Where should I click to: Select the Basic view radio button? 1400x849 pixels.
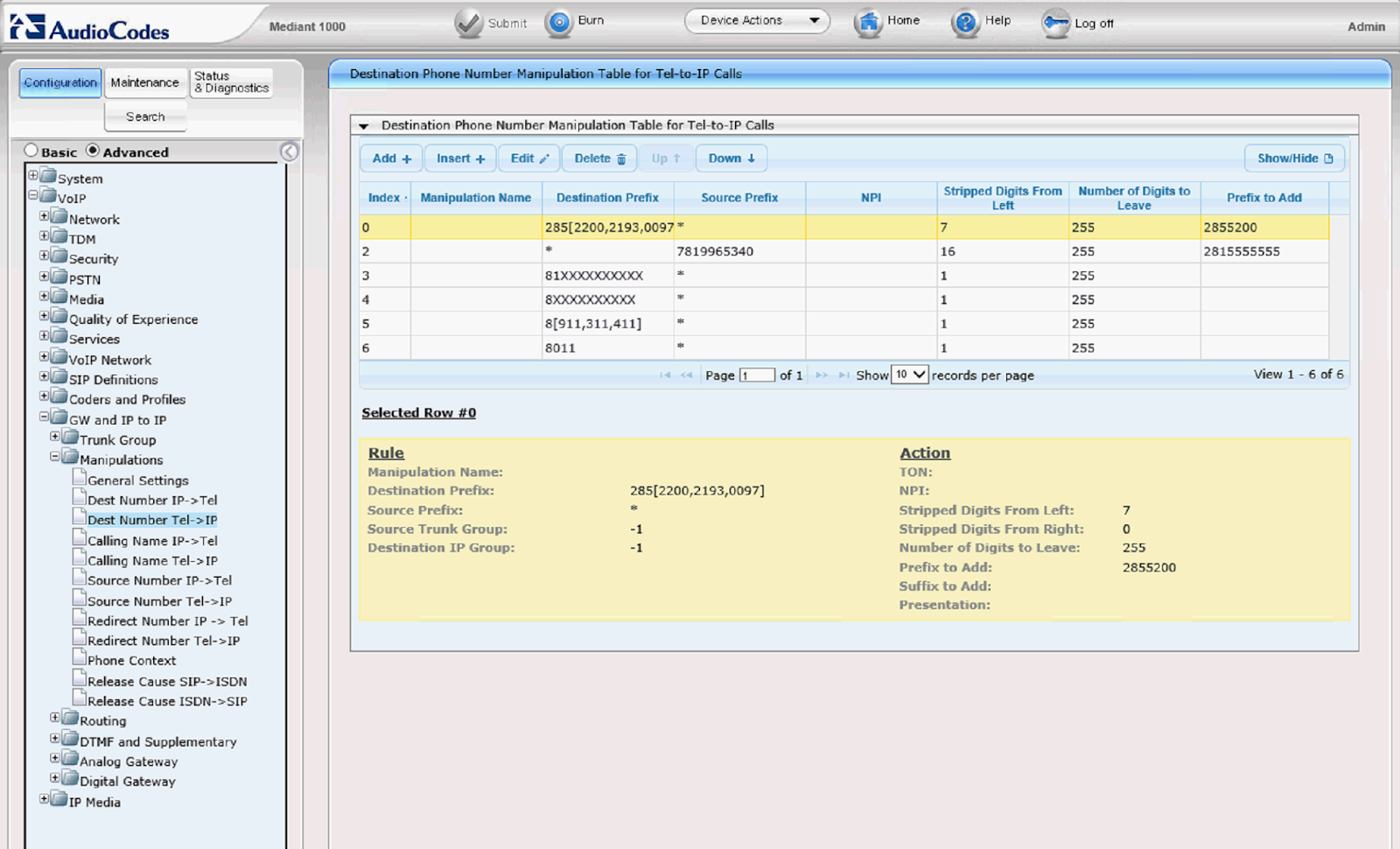(x=31, y=151)
